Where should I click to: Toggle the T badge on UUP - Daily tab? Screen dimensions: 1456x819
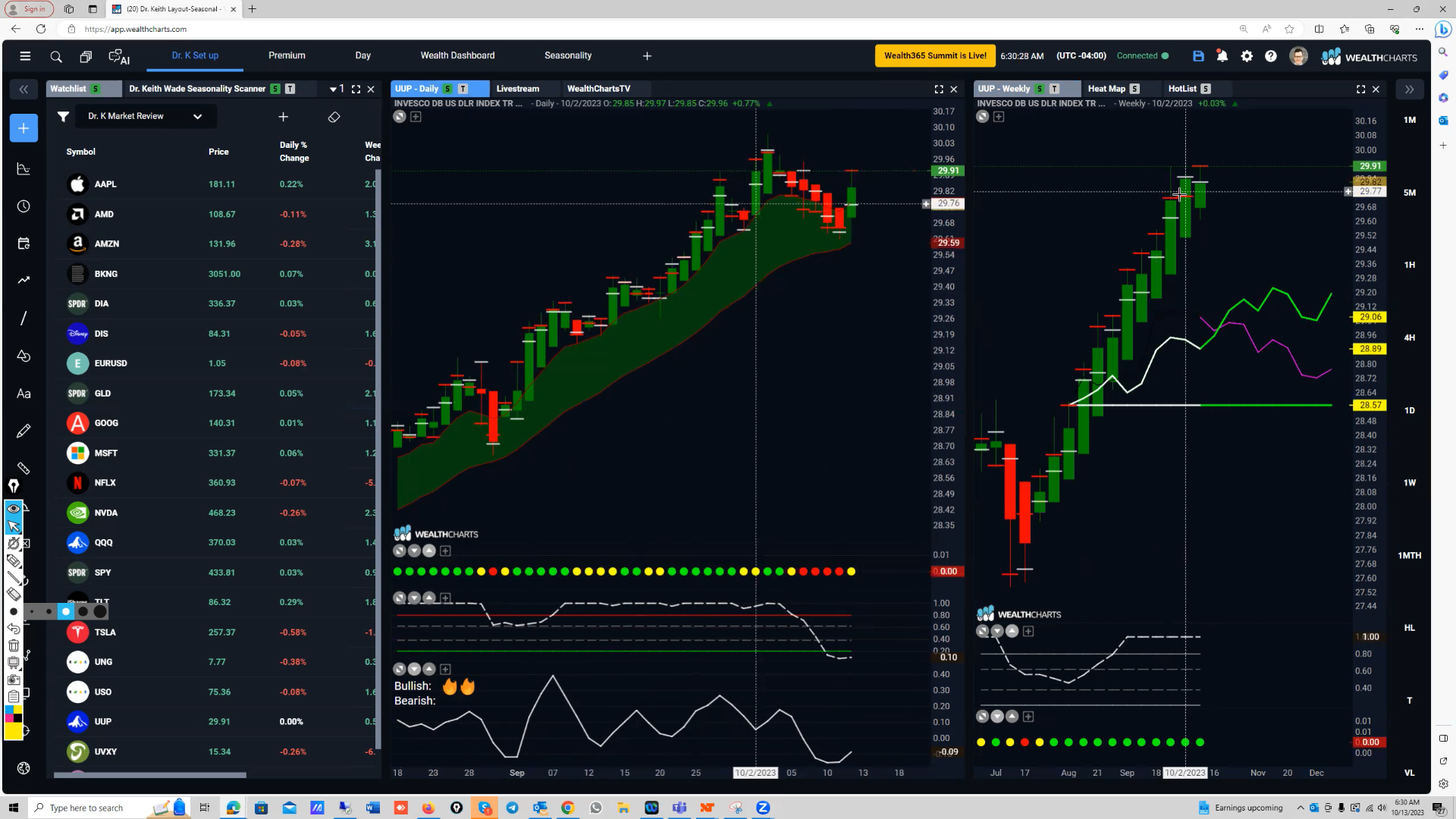pyautogui.click(x=463, y=89)
